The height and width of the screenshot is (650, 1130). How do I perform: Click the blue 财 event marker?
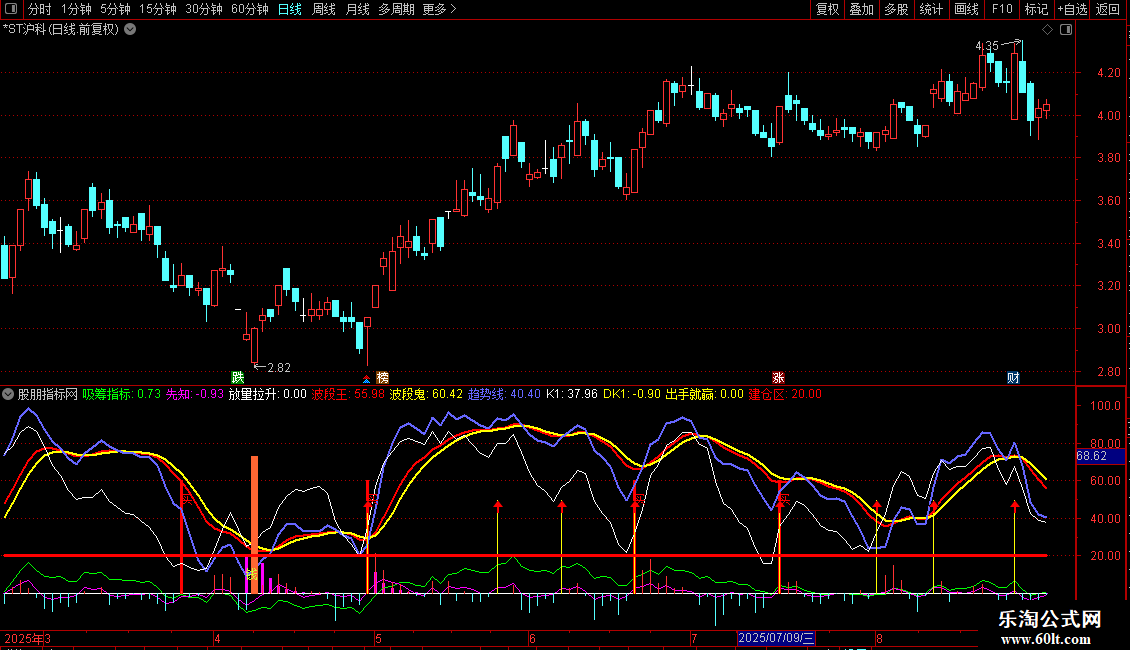click(1013, 378)
